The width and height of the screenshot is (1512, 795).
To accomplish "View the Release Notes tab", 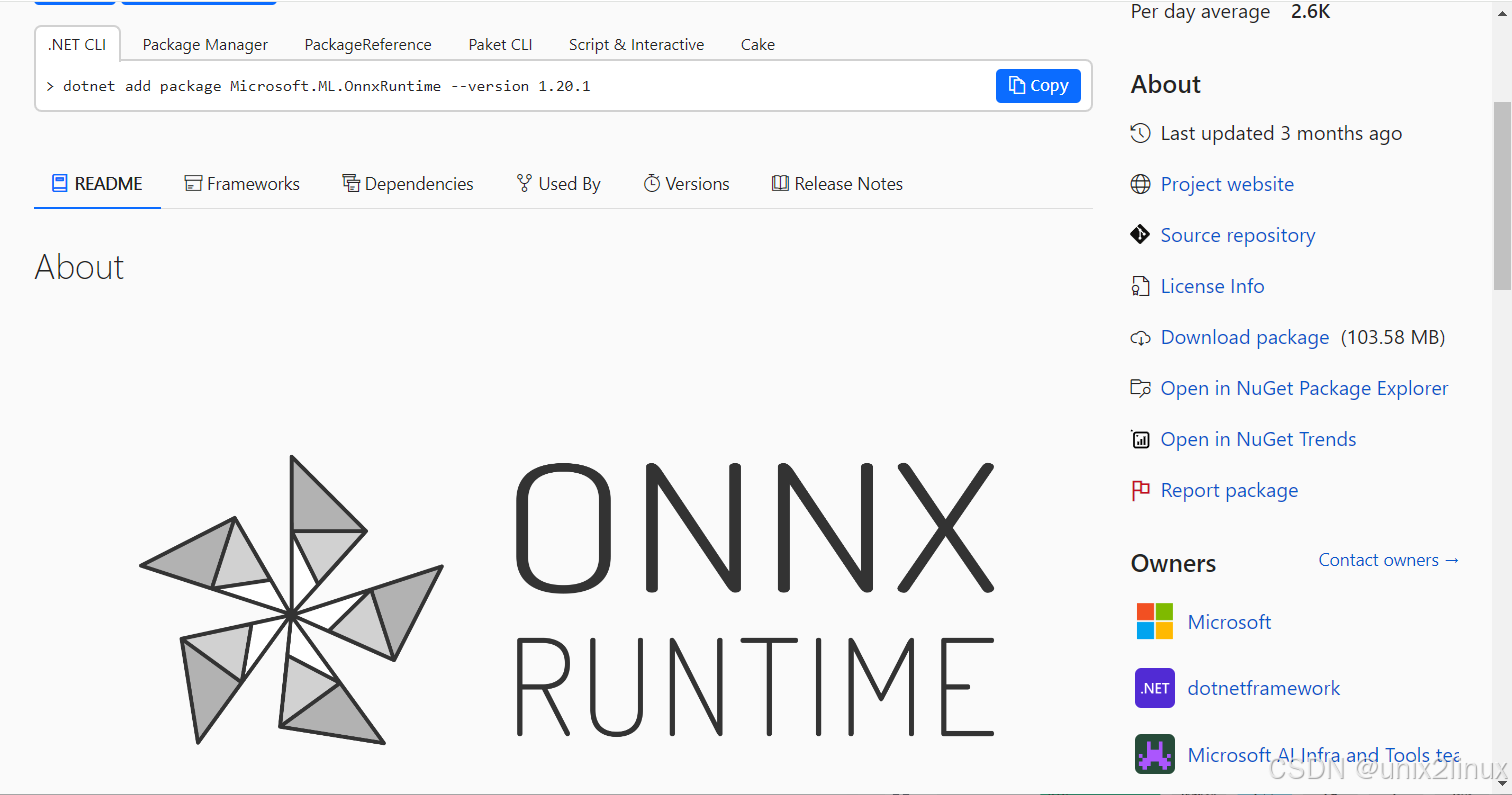I will point(837,184).
